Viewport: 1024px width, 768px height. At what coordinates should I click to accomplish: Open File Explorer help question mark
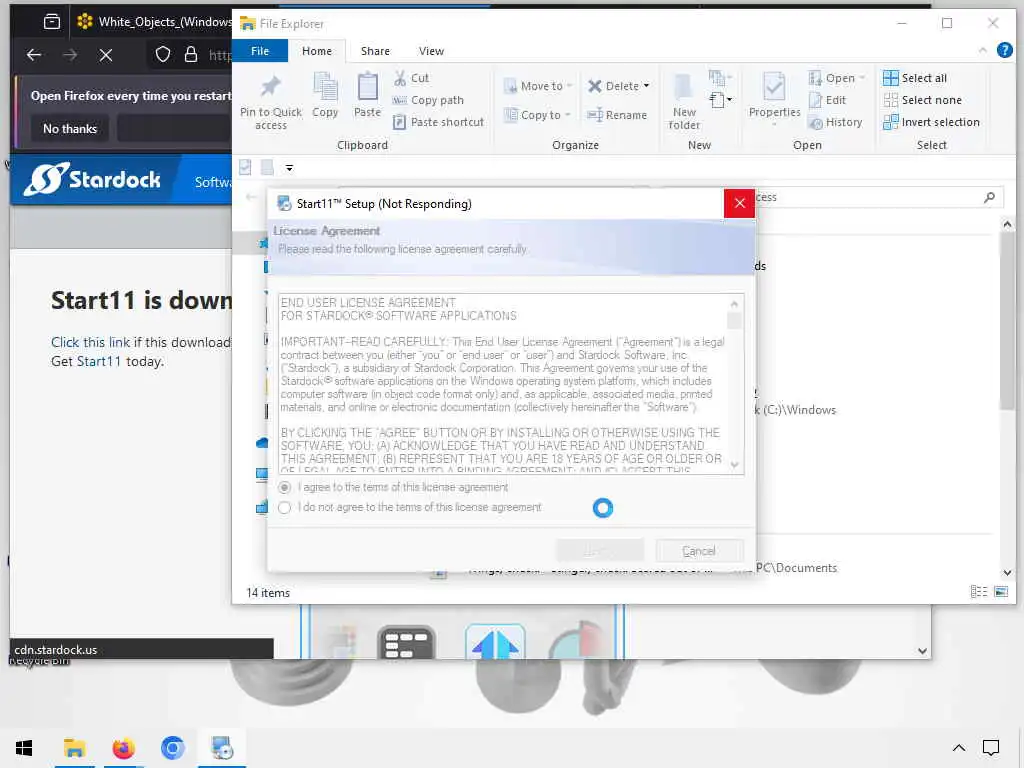point(1004,50)
